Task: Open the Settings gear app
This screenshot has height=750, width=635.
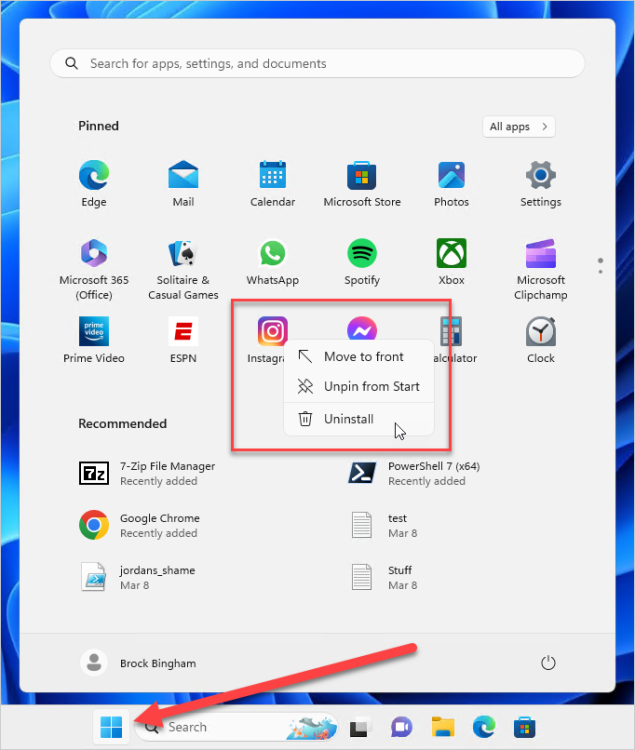Action: point(541,184)
